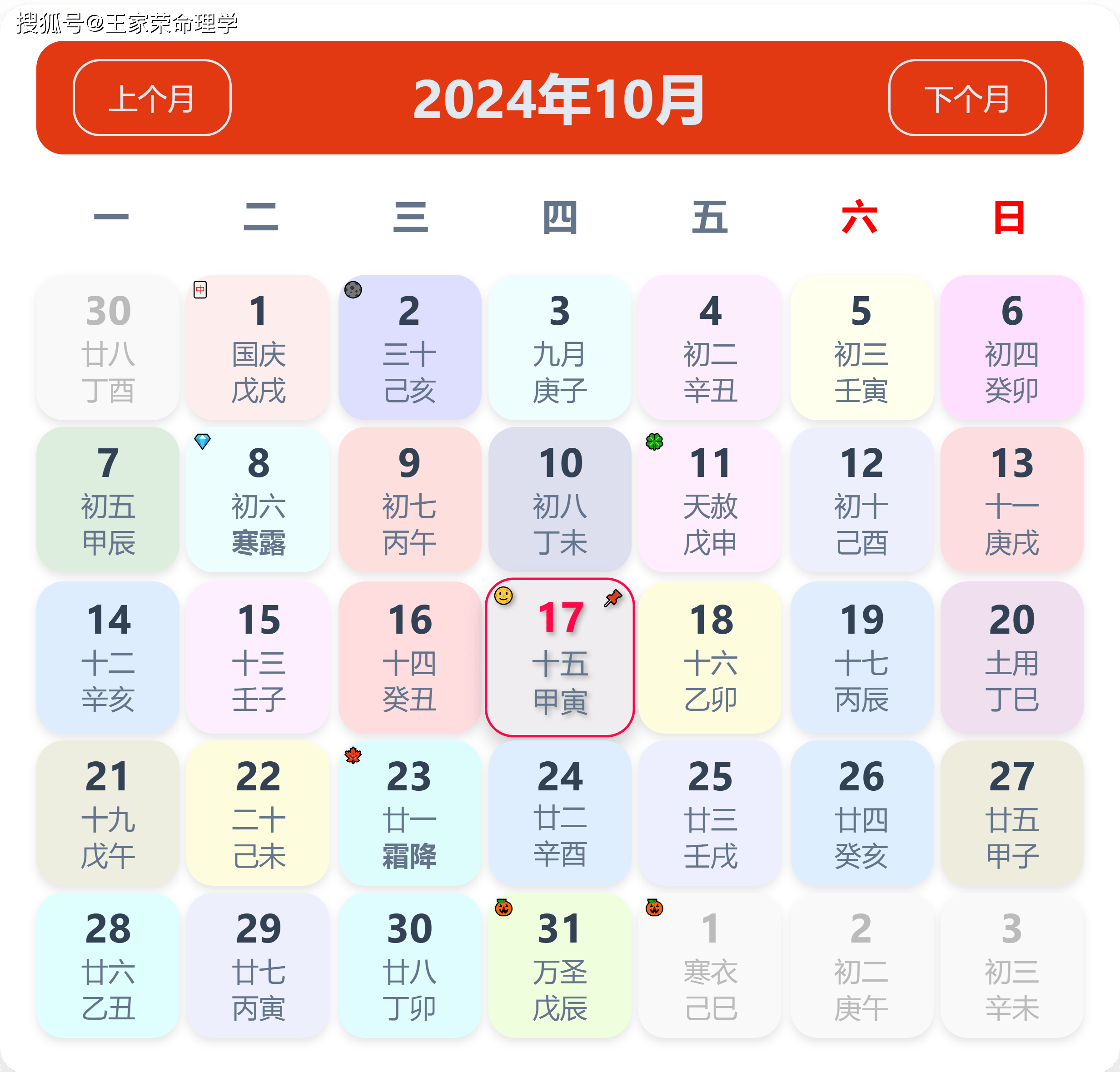Select October 25 廿三 壬戌 cell
This screenshot has width=1120, height=1072.
point(710,813)
